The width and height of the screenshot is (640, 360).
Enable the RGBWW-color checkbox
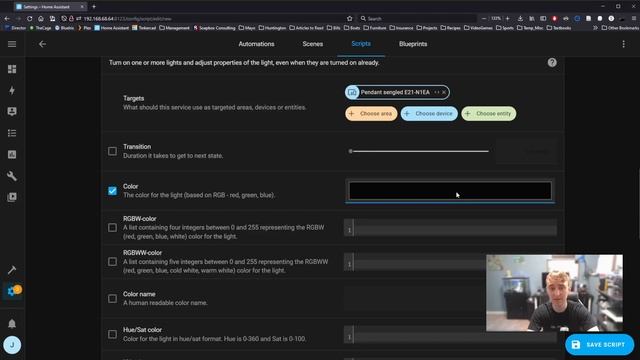112,262
